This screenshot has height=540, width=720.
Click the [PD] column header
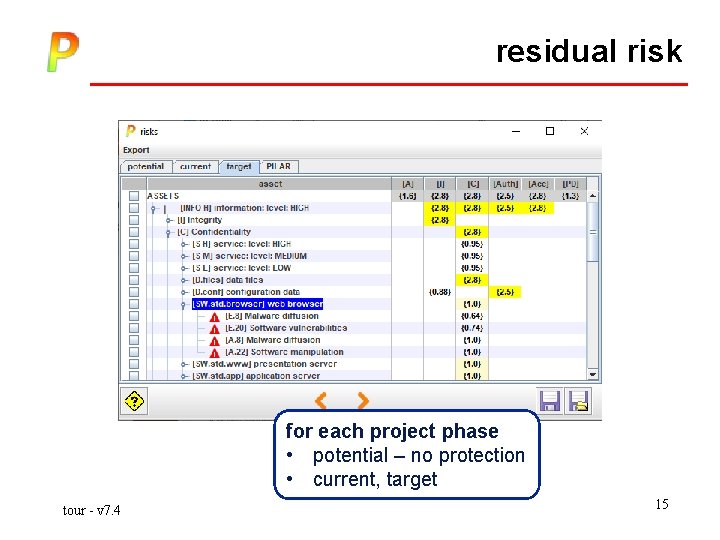click(570, 184)
